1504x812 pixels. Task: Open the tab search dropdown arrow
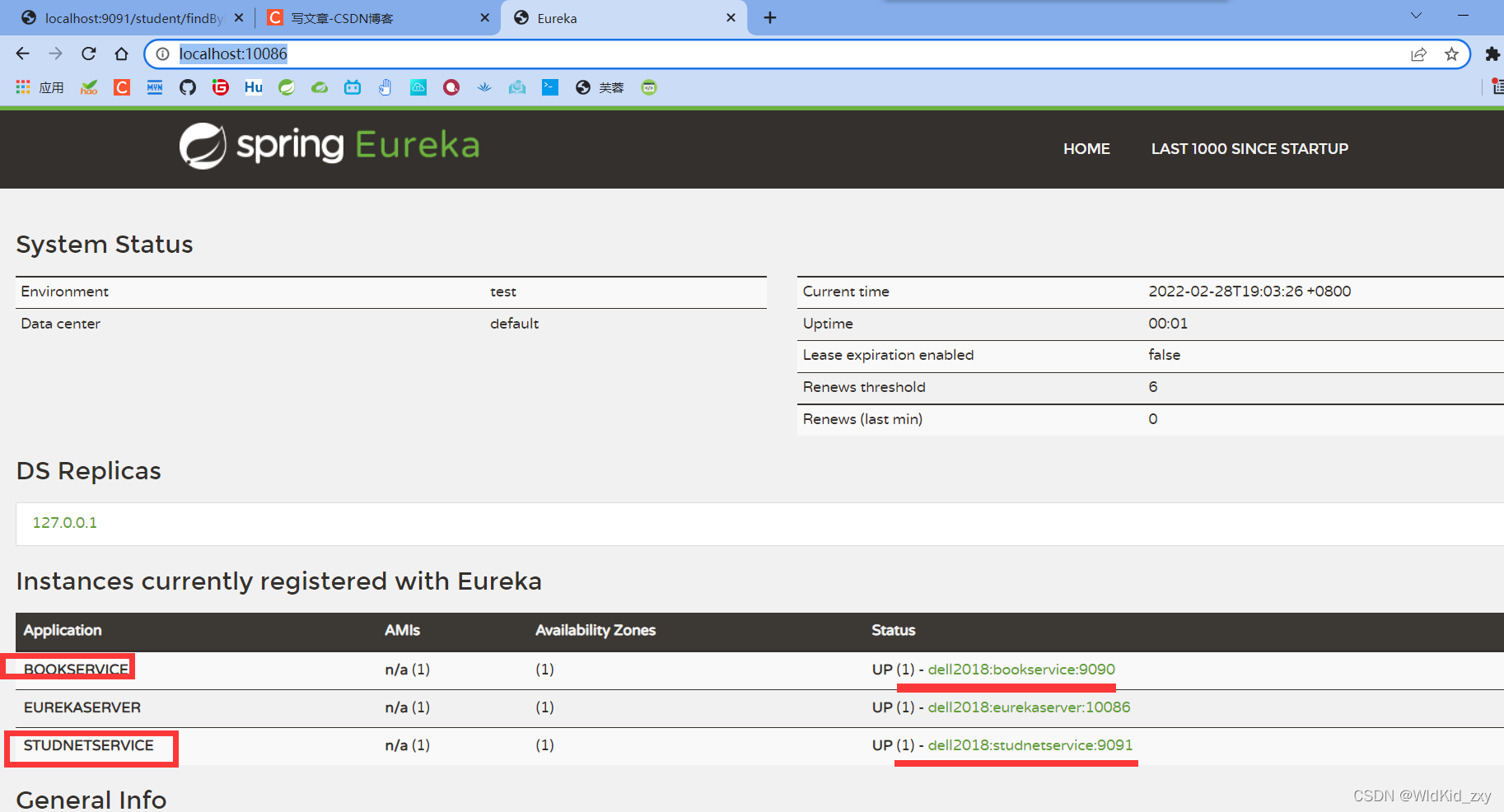point(1417,16)
